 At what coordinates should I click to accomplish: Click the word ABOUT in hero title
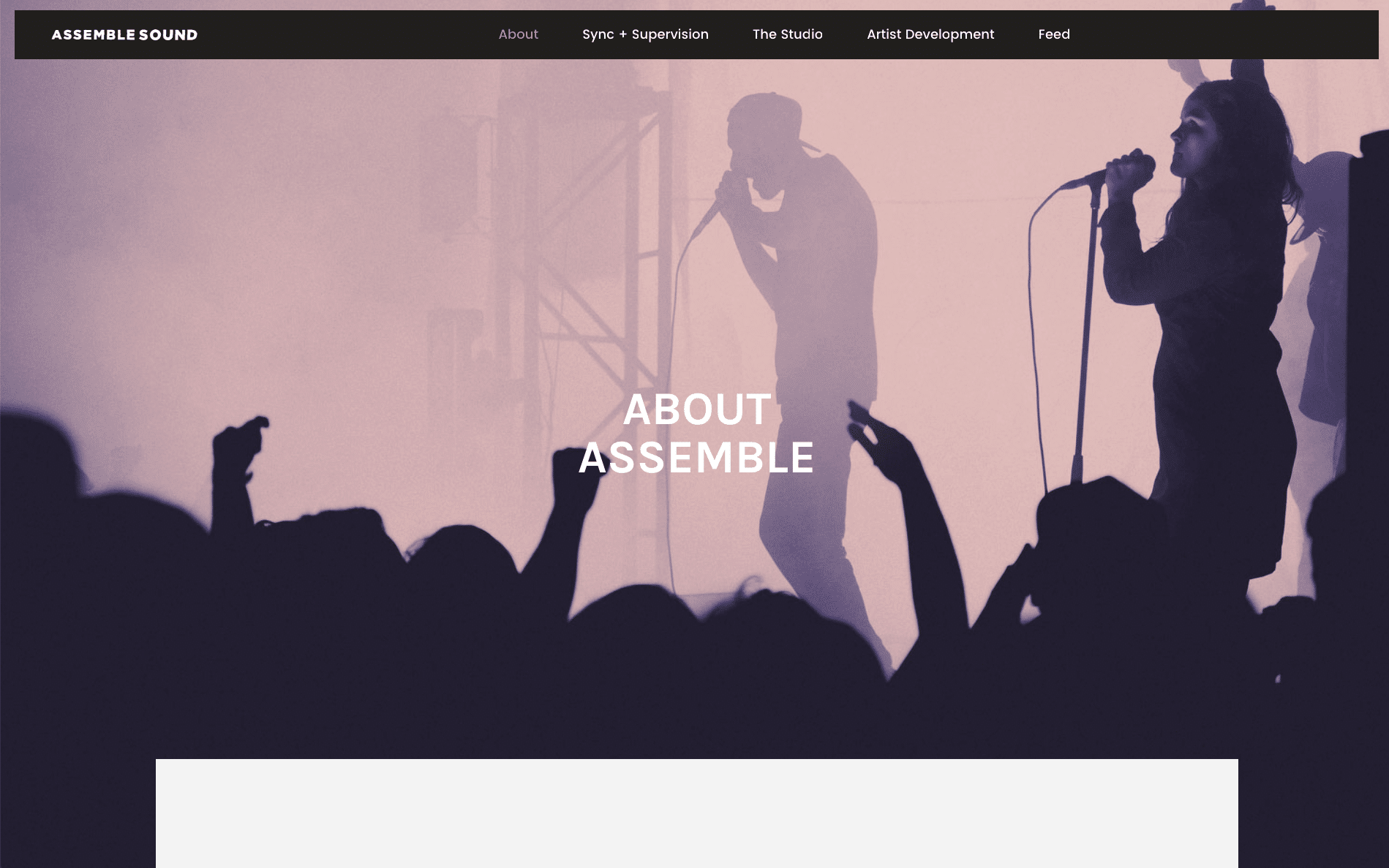tap(697, 410)
